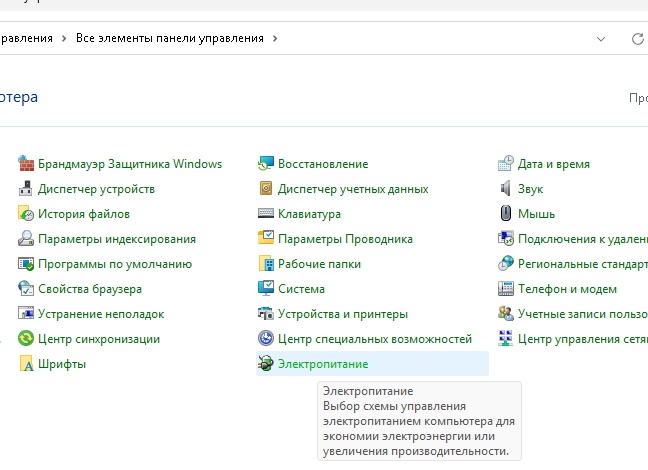The width and height of the screenshot is (648, 470).
Task: Open the Windows Defender Firewall brick-wall icon
Action: [x=26, y=164]
